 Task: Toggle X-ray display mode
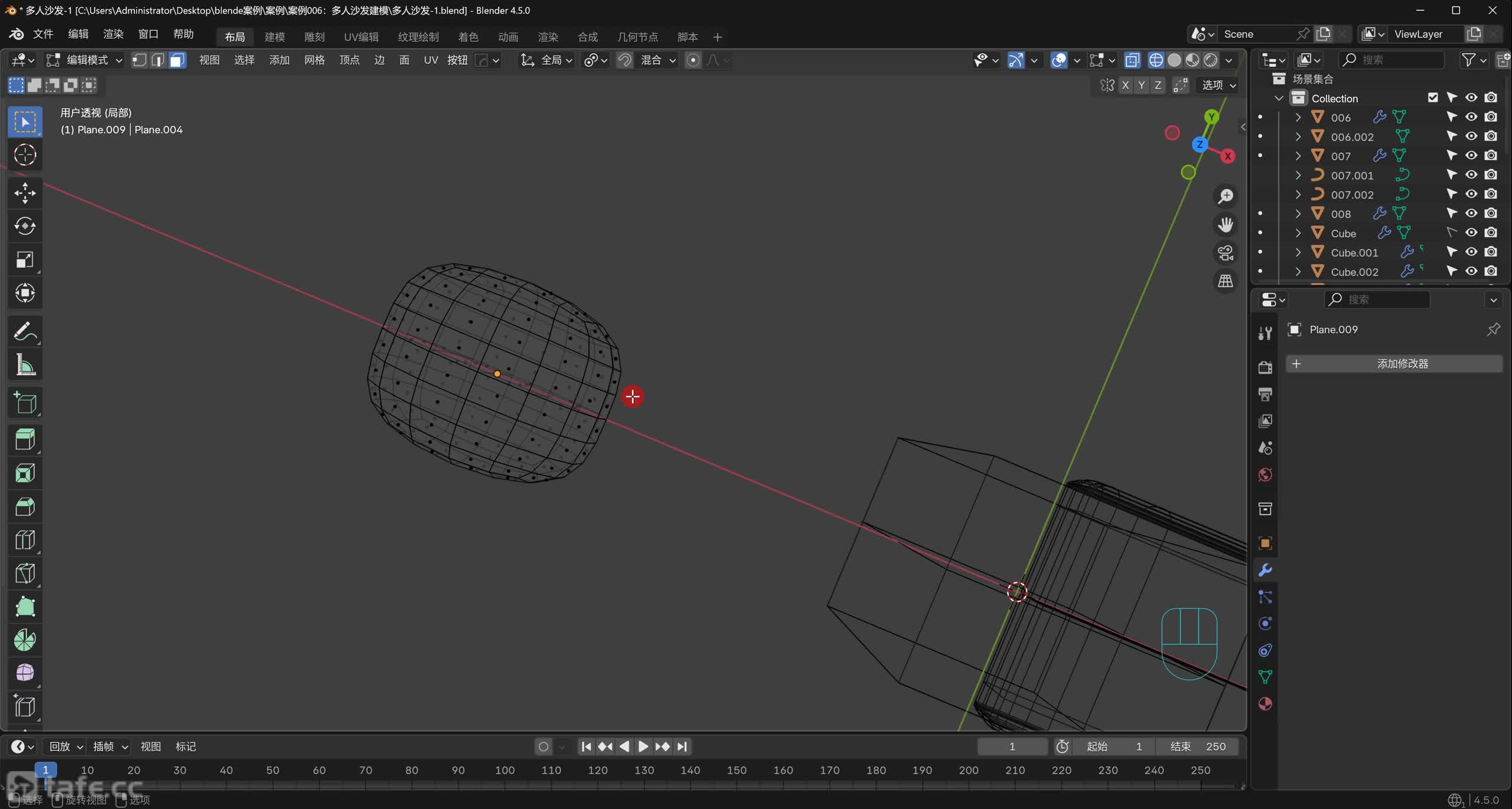(1132, 60)
